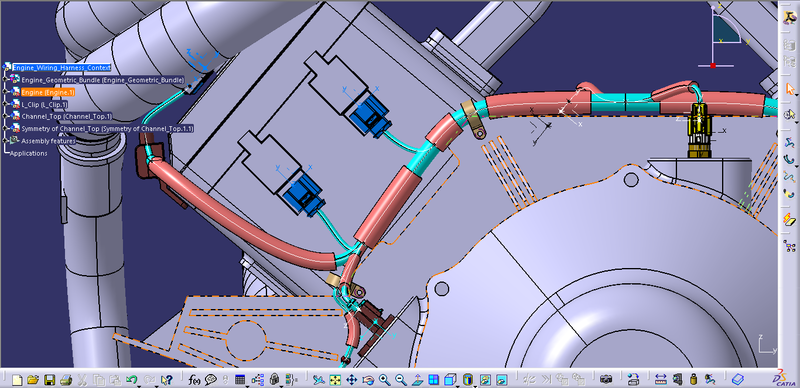Click the Fit All In icon
The height and width of the screenshot is (388, 800).
[335, 380]
